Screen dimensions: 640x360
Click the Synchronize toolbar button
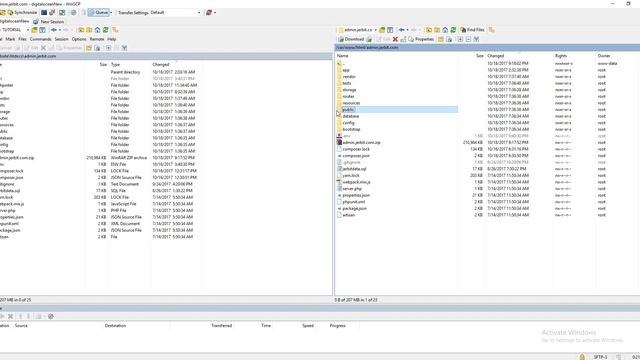(22, 13)
